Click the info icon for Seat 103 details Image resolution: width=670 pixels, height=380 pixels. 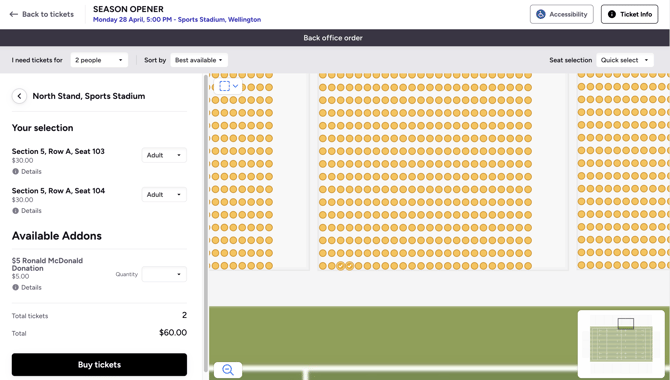[15, 171]
